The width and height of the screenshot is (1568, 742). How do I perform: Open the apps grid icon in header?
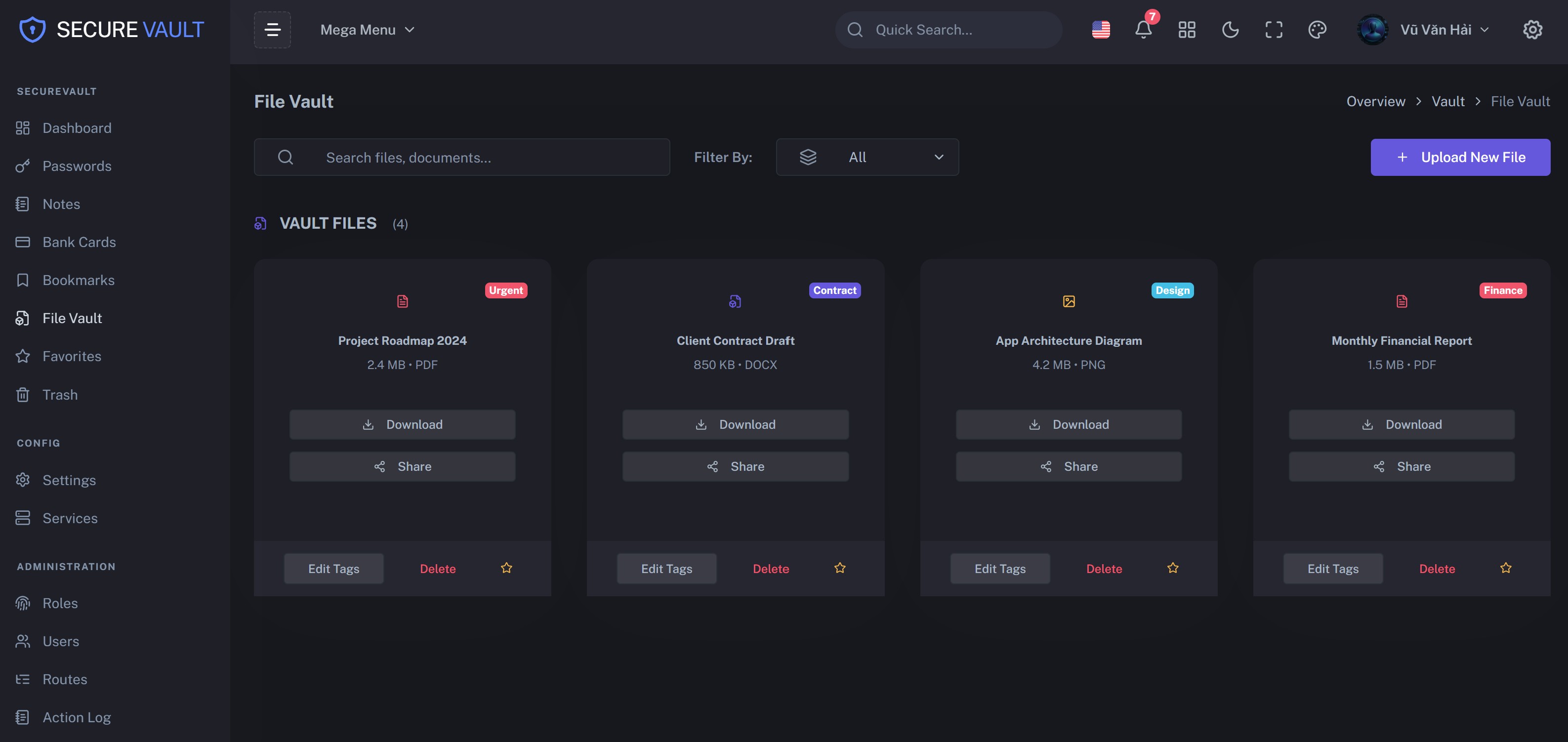click(1186, 30)
